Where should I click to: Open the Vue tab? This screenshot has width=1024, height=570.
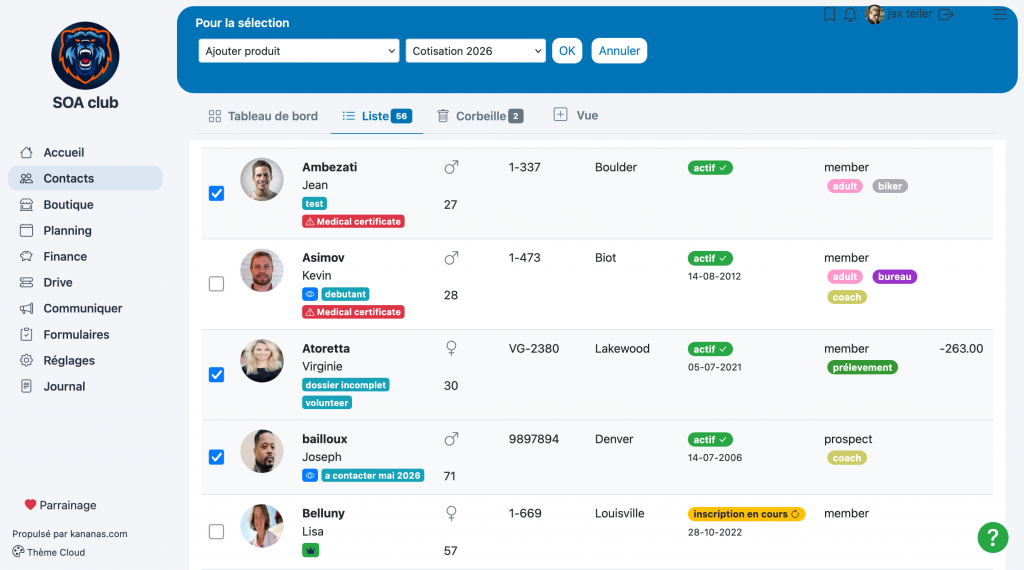point(576,115)
